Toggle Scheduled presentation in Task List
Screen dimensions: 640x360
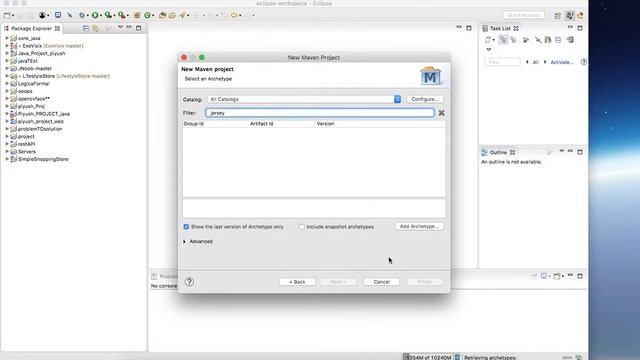pyautogui.click(x=513, y=40)
